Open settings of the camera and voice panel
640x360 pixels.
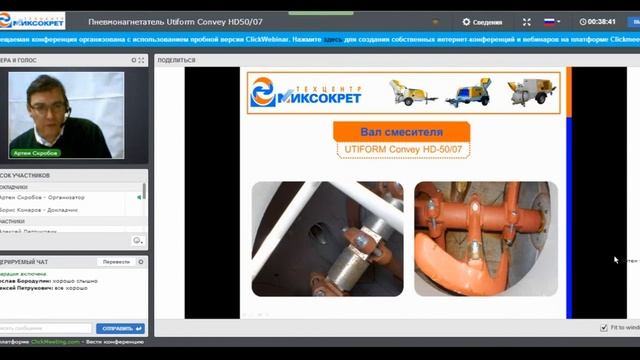pos(133,60)
